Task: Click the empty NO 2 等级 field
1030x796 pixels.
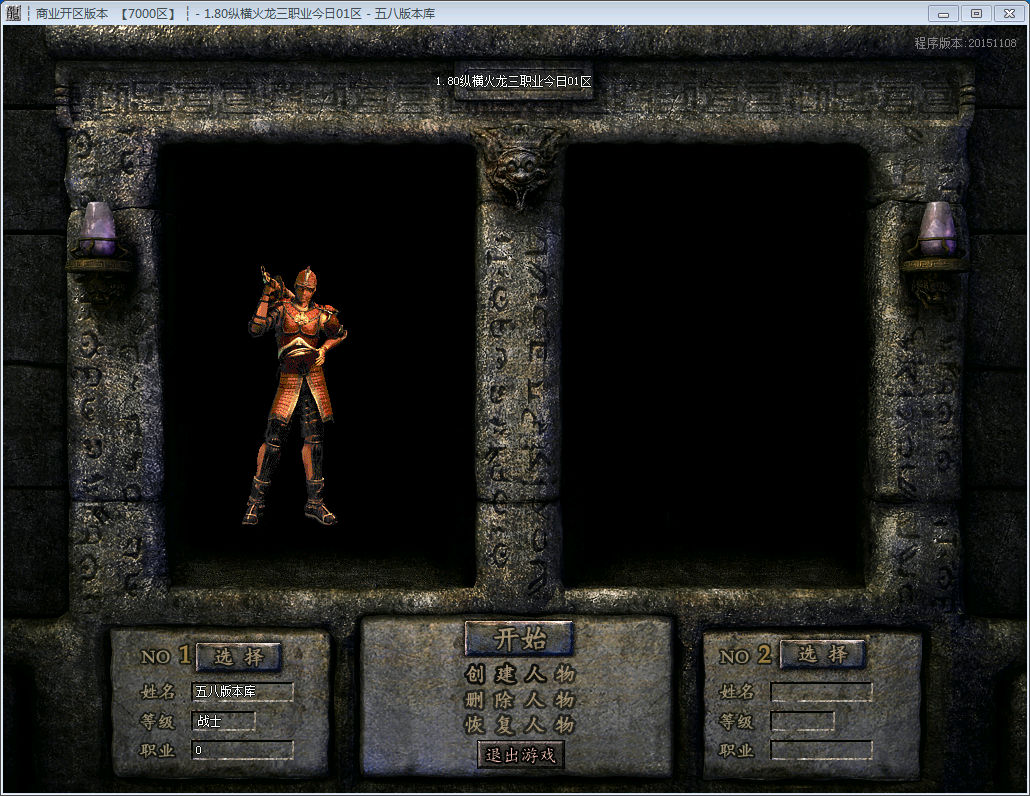Action: (803, 721)
